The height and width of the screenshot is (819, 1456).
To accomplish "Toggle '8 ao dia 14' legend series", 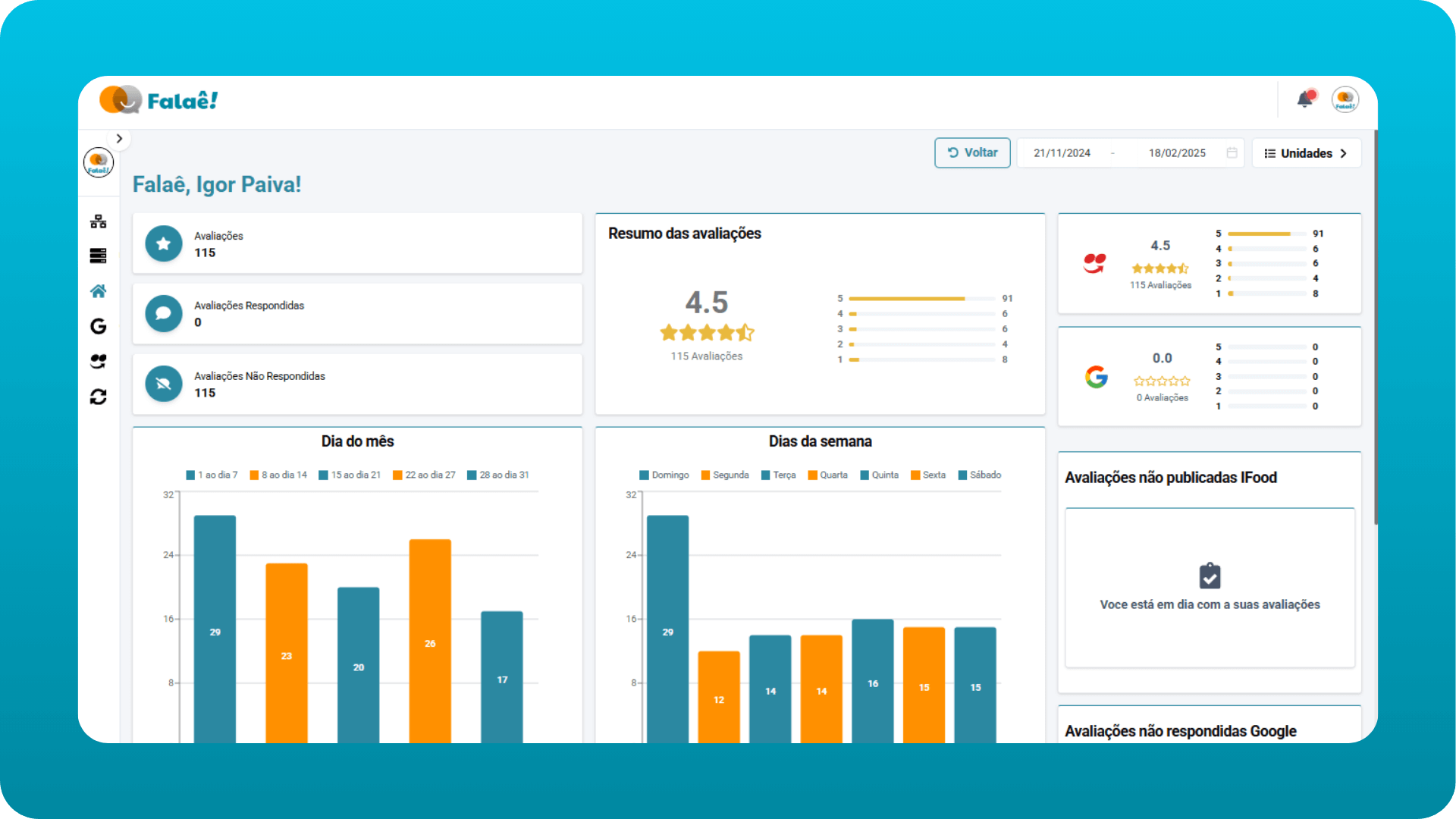I will click(x=278, y=475).
